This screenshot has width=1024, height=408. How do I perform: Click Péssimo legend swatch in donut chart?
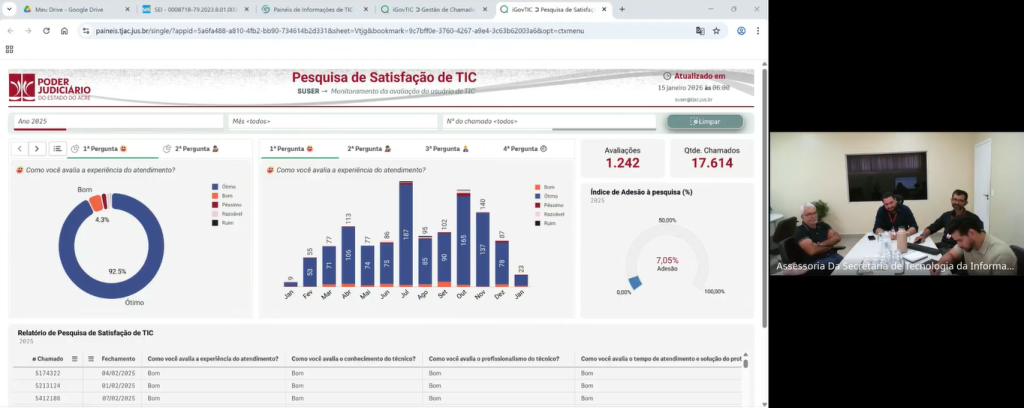(214, 205)
